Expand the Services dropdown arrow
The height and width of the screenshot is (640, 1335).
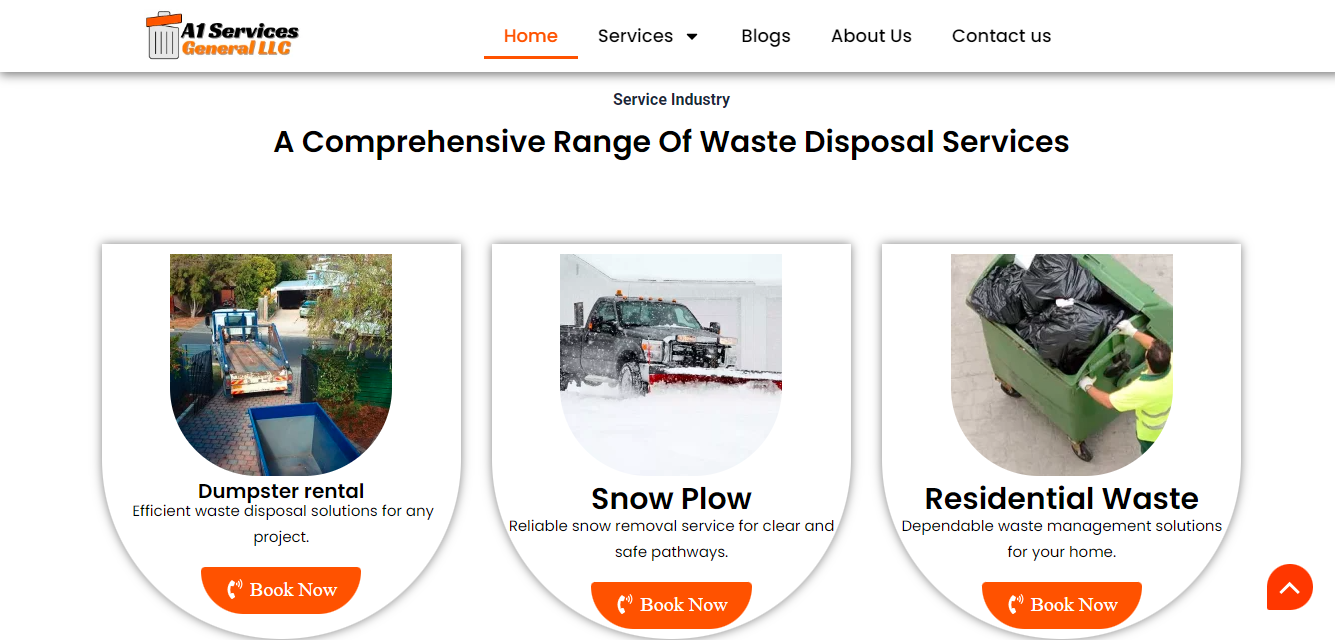691,37
